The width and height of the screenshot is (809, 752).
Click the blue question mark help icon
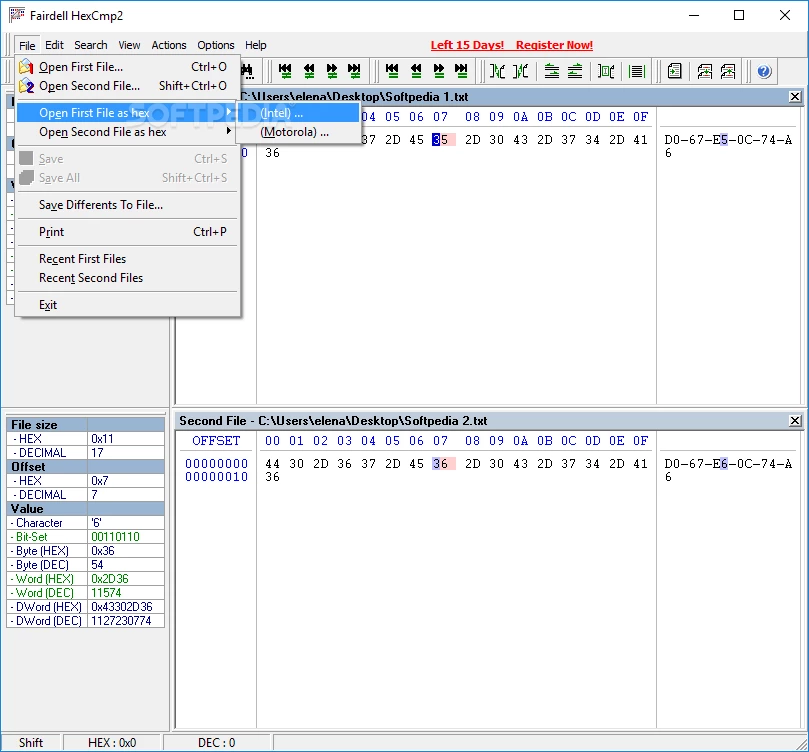pos(764,71)
